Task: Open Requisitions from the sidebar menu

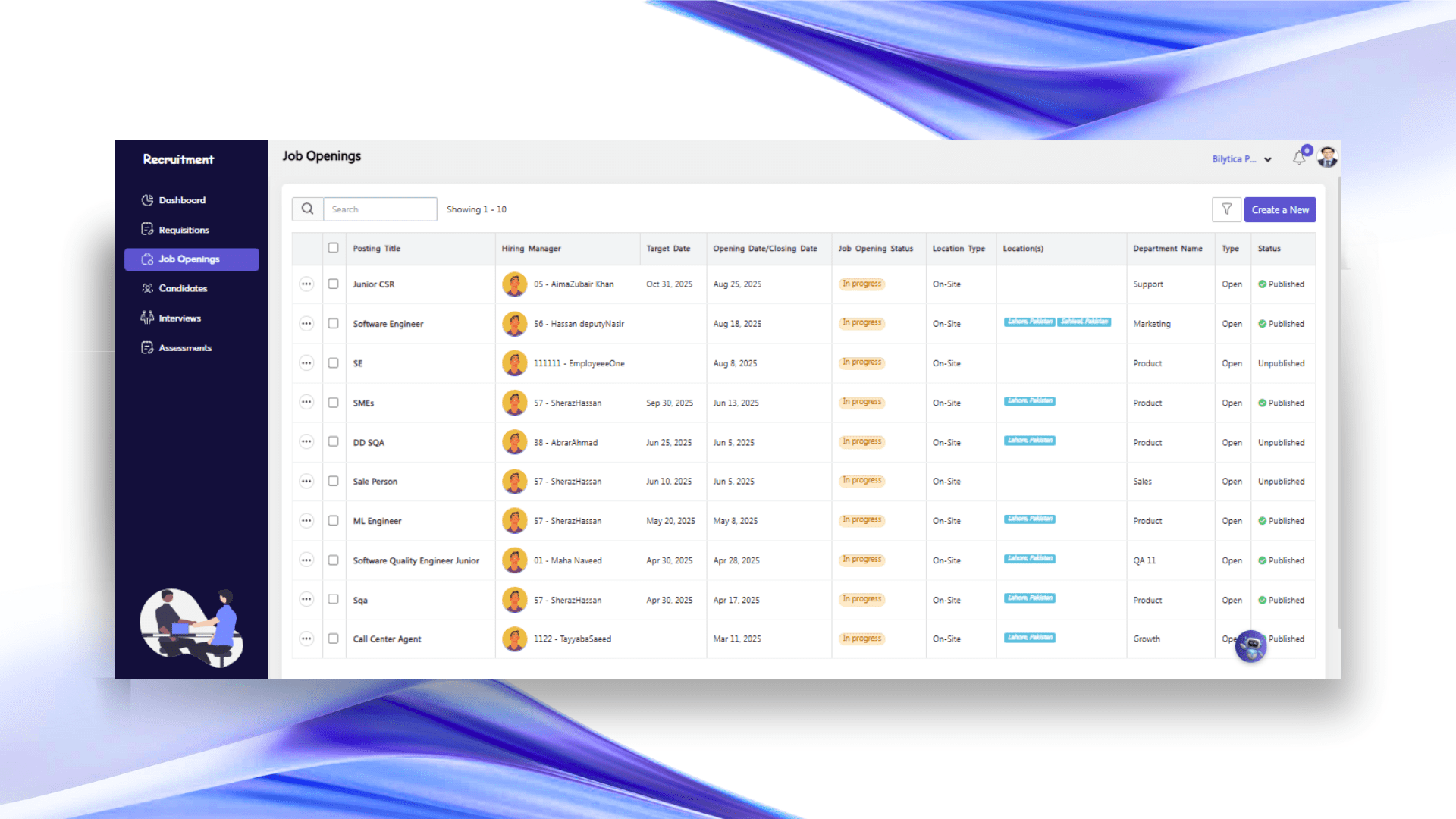Action: coord(184,230)
